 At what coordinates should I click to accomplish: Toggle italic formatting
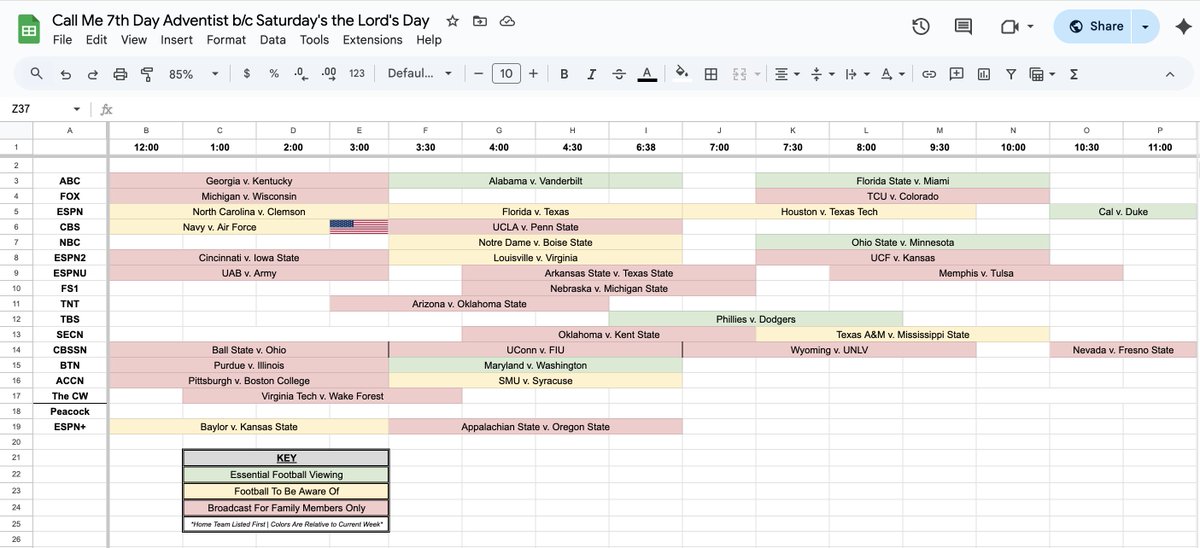pyautogui.click(x=591, y=74)
